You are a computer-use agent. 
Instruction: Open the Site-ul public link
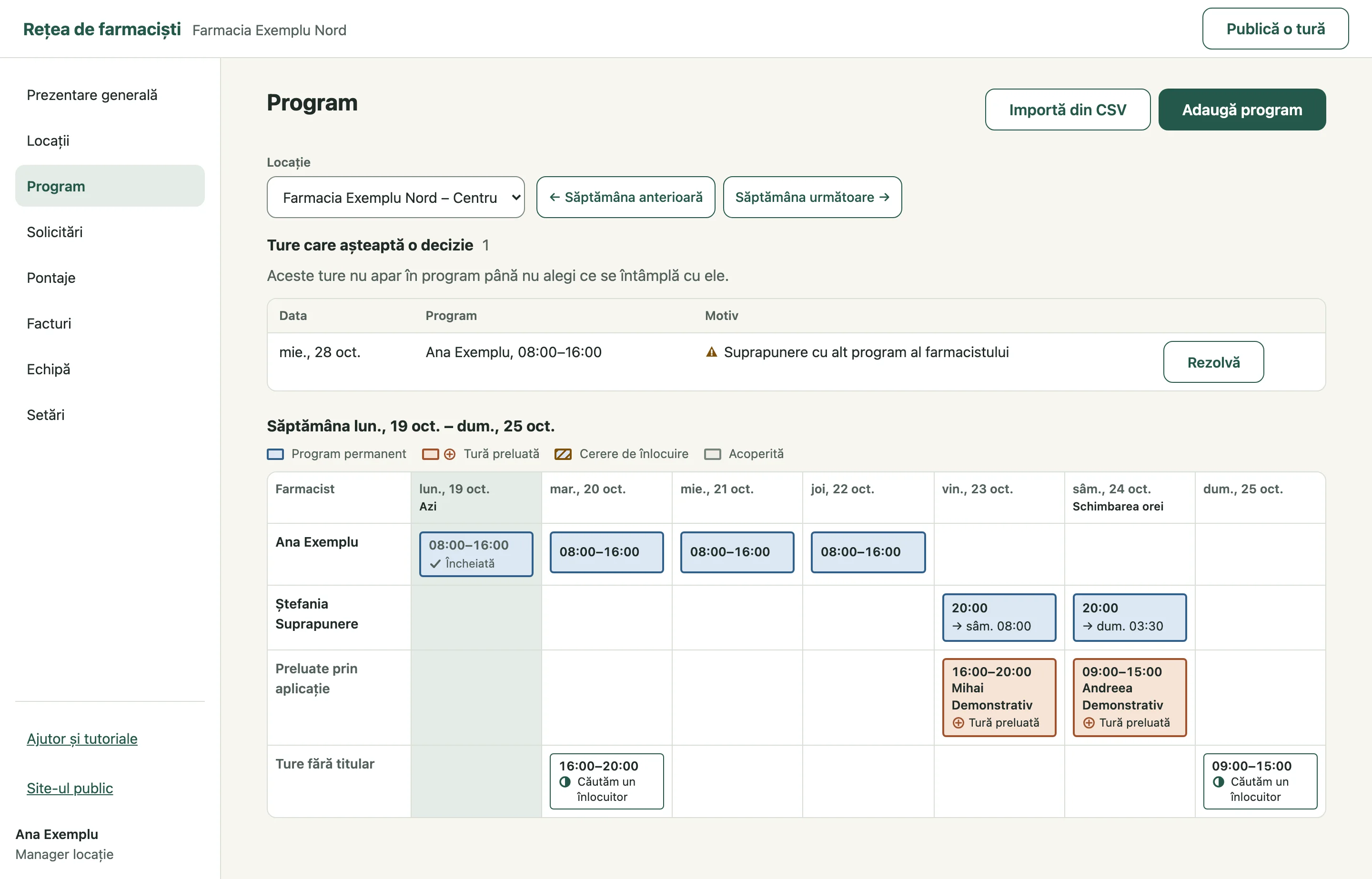(x=70, y=788)
